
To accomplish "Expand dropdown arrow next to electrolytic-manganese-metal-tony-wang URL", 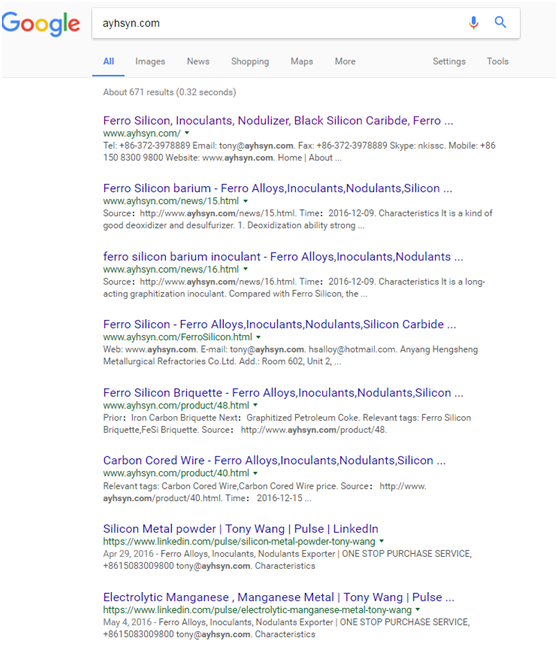I will click(418, 609).
